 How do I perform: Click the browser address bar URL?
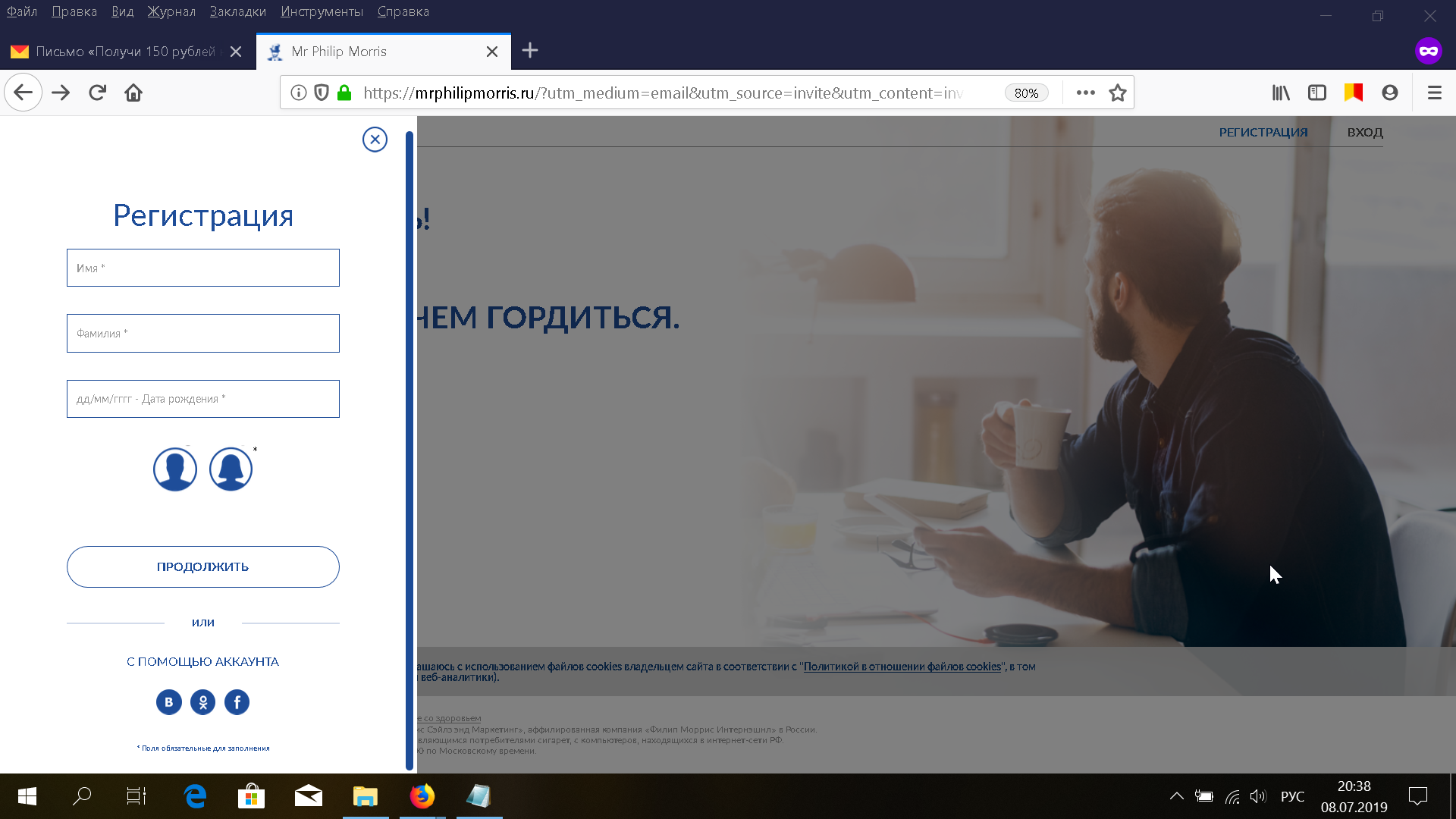[664, 93]
